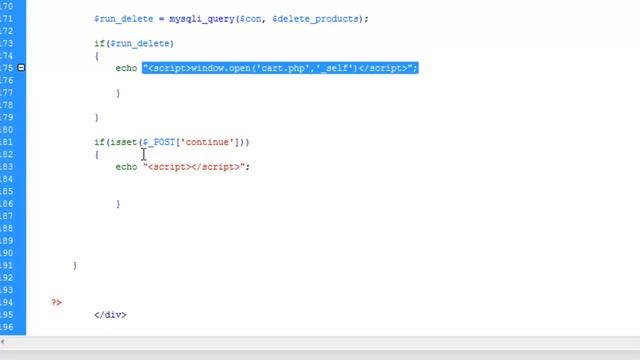Image resolution: width=640 pixels, height=360 pixels.
Task: Click the highlighted window.open cart.php string
Action: (x=280, y=68)
